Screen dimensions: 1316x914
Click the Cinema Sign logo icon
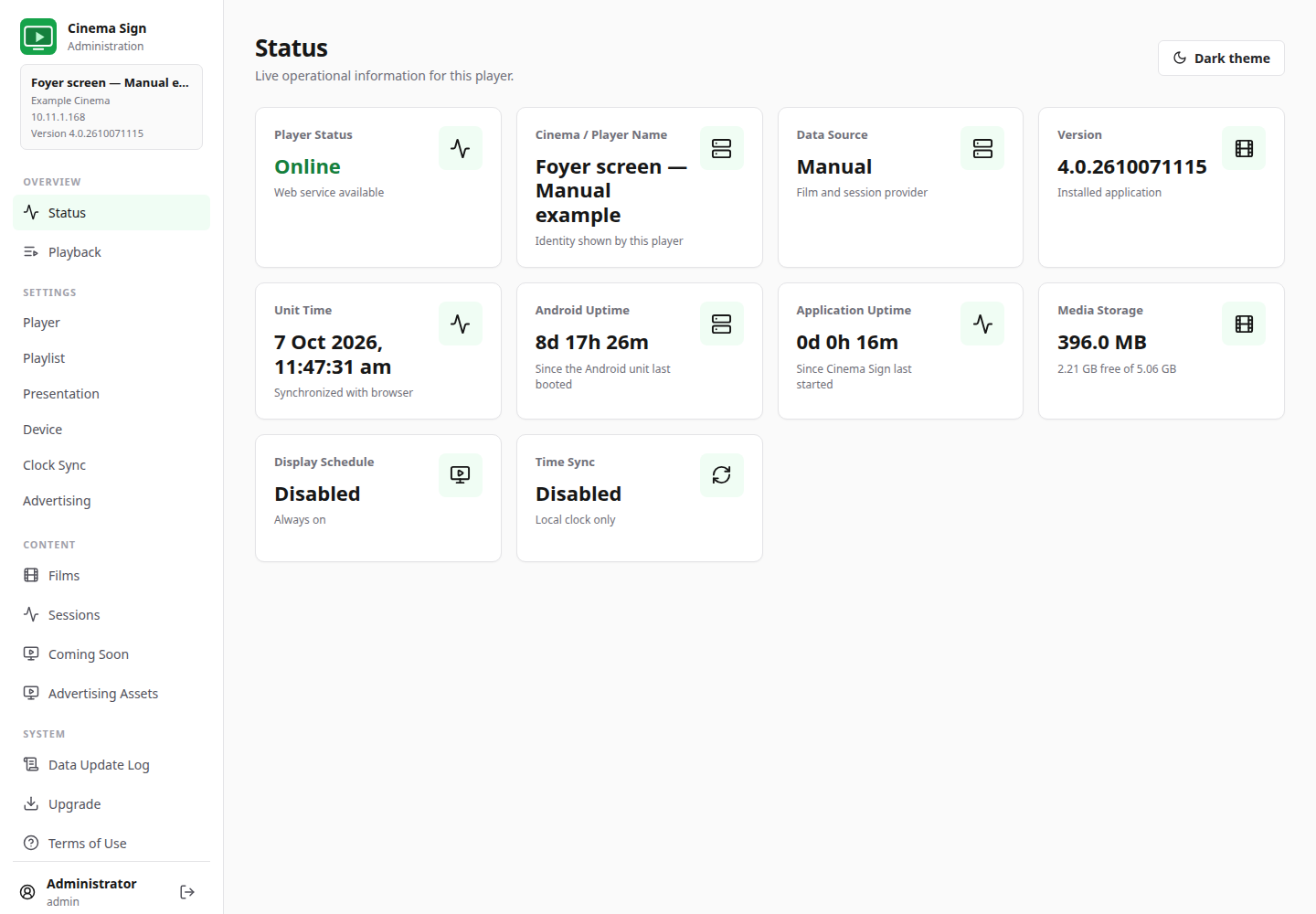coord(38,37)
